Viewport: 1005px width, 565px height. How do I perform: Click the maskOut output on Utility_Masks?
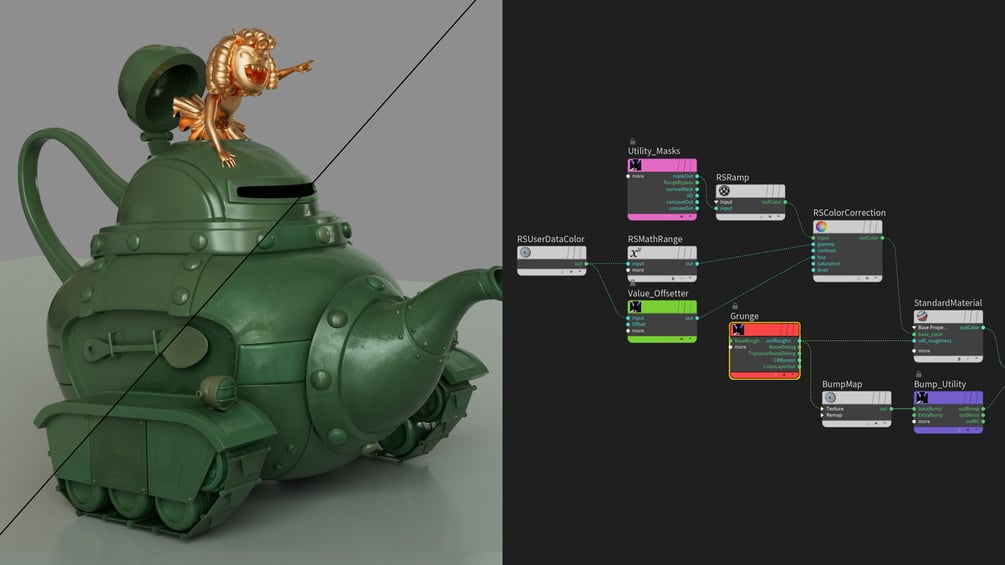(x=697, y=176)
